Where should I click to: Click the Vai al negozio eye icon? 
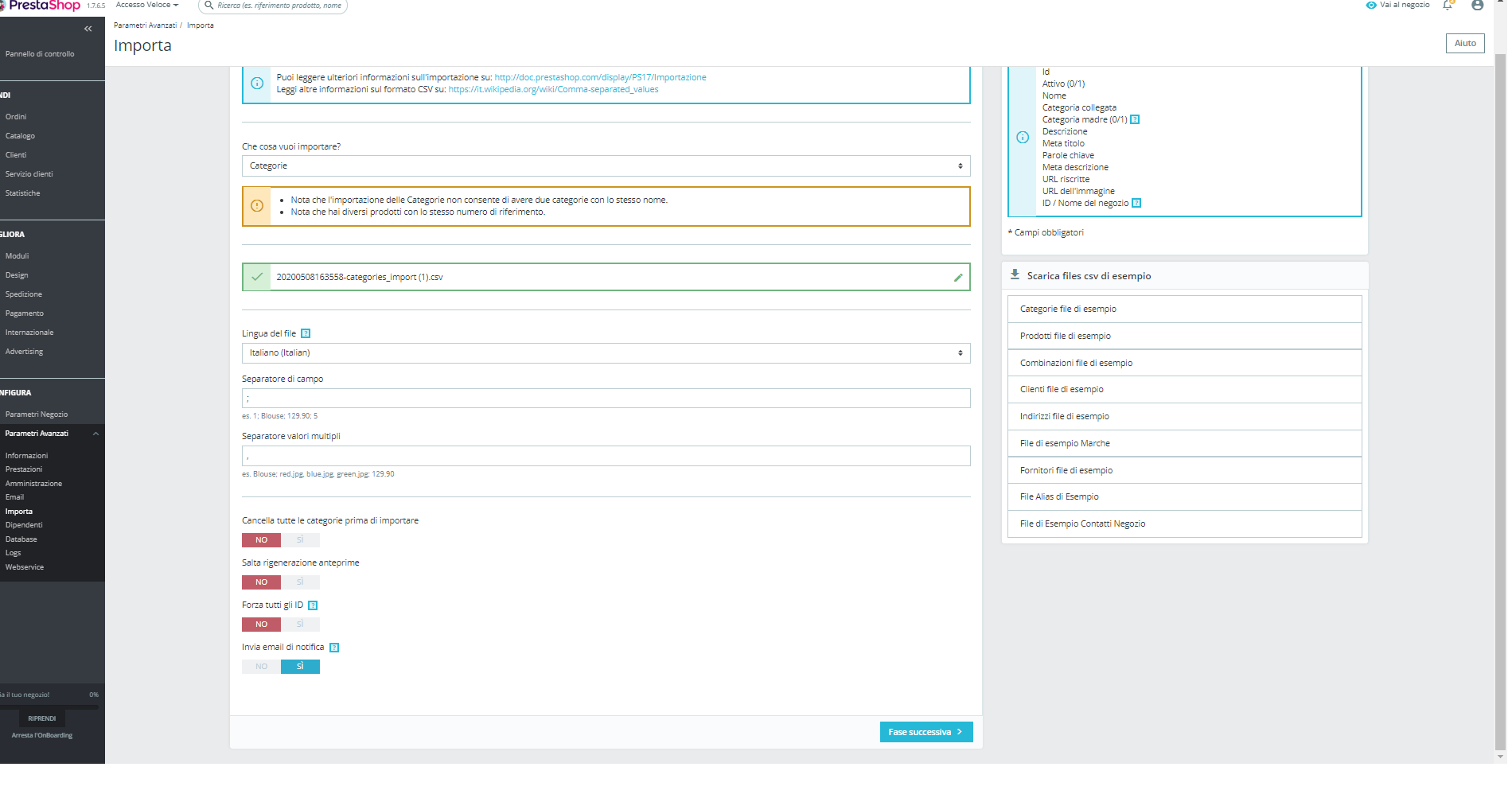coord(1371,5)
